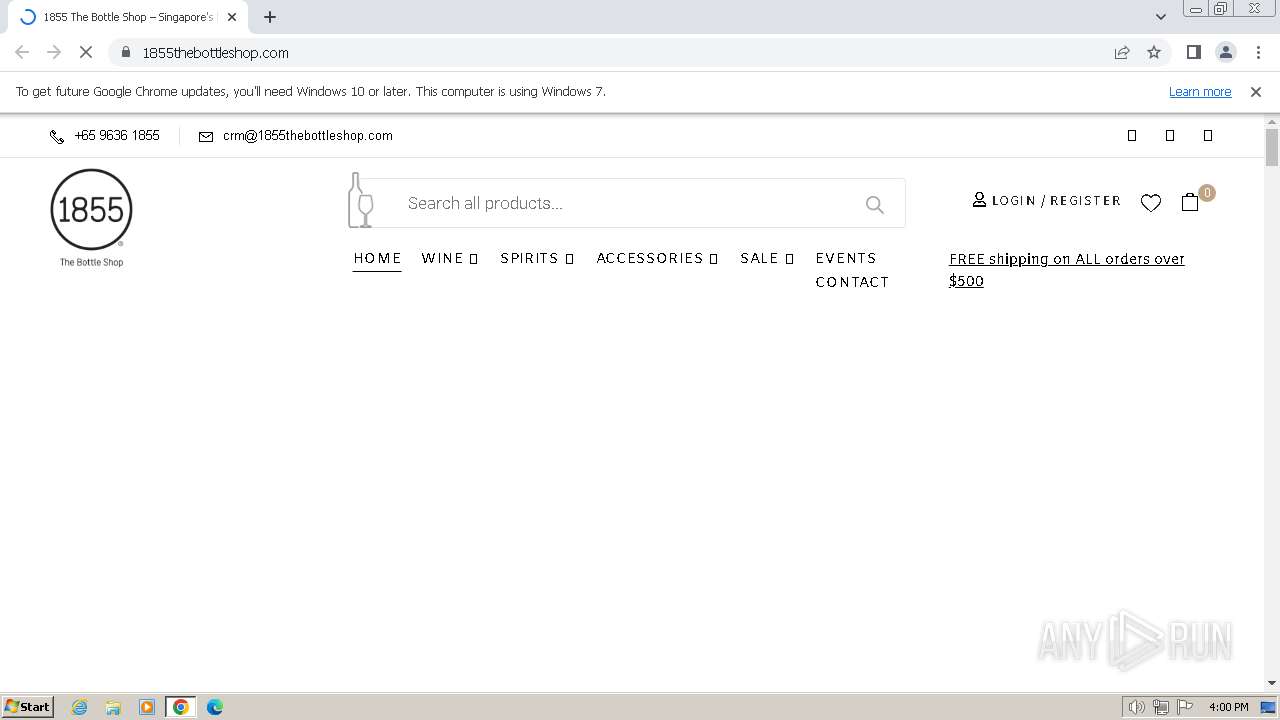Click the page vertical scrollbar thumb
This screenshot has width=1280, height=720.
pos(1272,147)
